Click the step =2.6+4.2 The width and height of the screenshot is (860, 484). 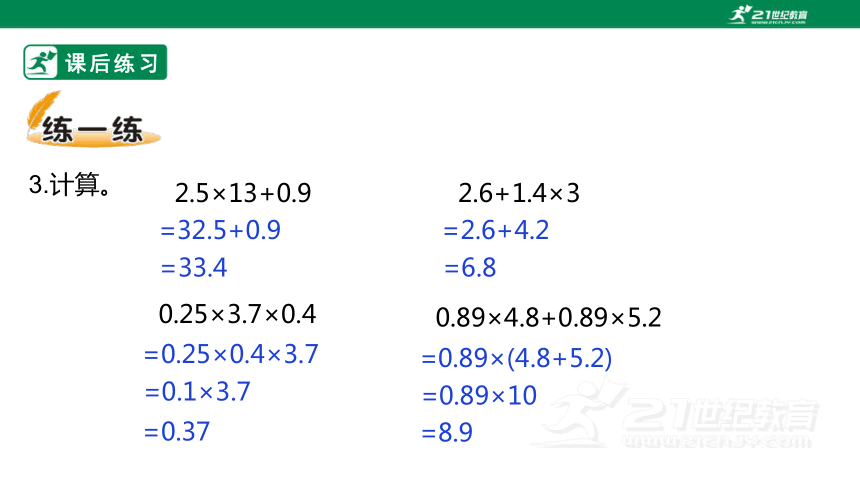[x=496, y=230]
